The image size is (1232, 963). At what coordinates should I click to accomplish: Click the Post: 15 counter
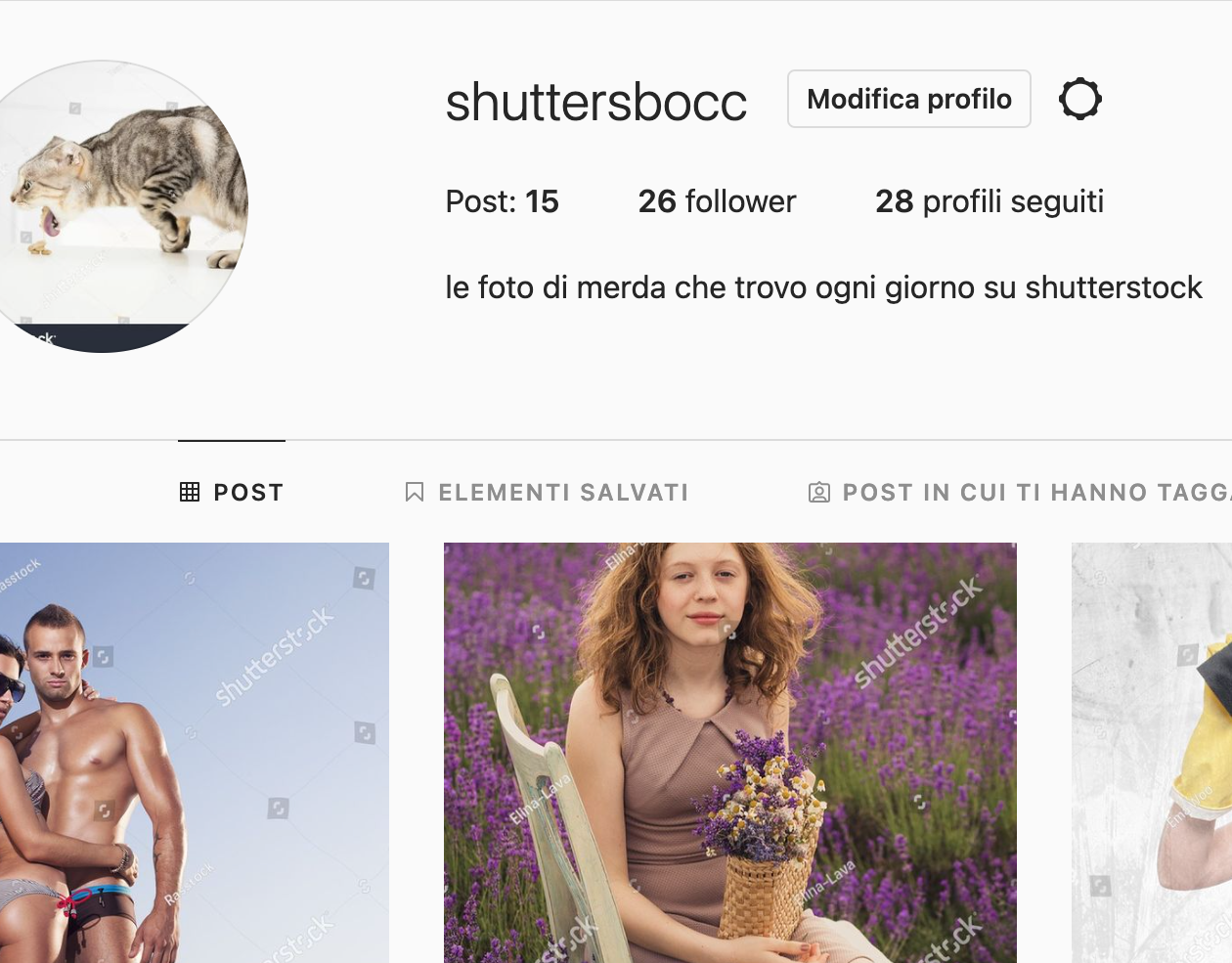[502, 201]
